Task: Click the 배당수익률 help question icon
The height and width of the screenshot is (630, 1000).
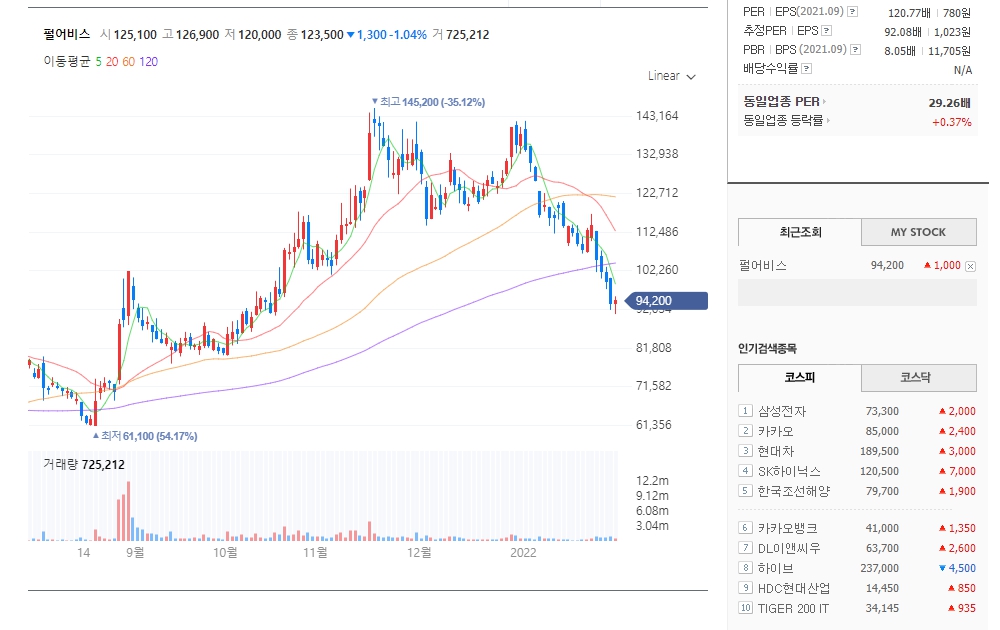Action: pos(807,68)
